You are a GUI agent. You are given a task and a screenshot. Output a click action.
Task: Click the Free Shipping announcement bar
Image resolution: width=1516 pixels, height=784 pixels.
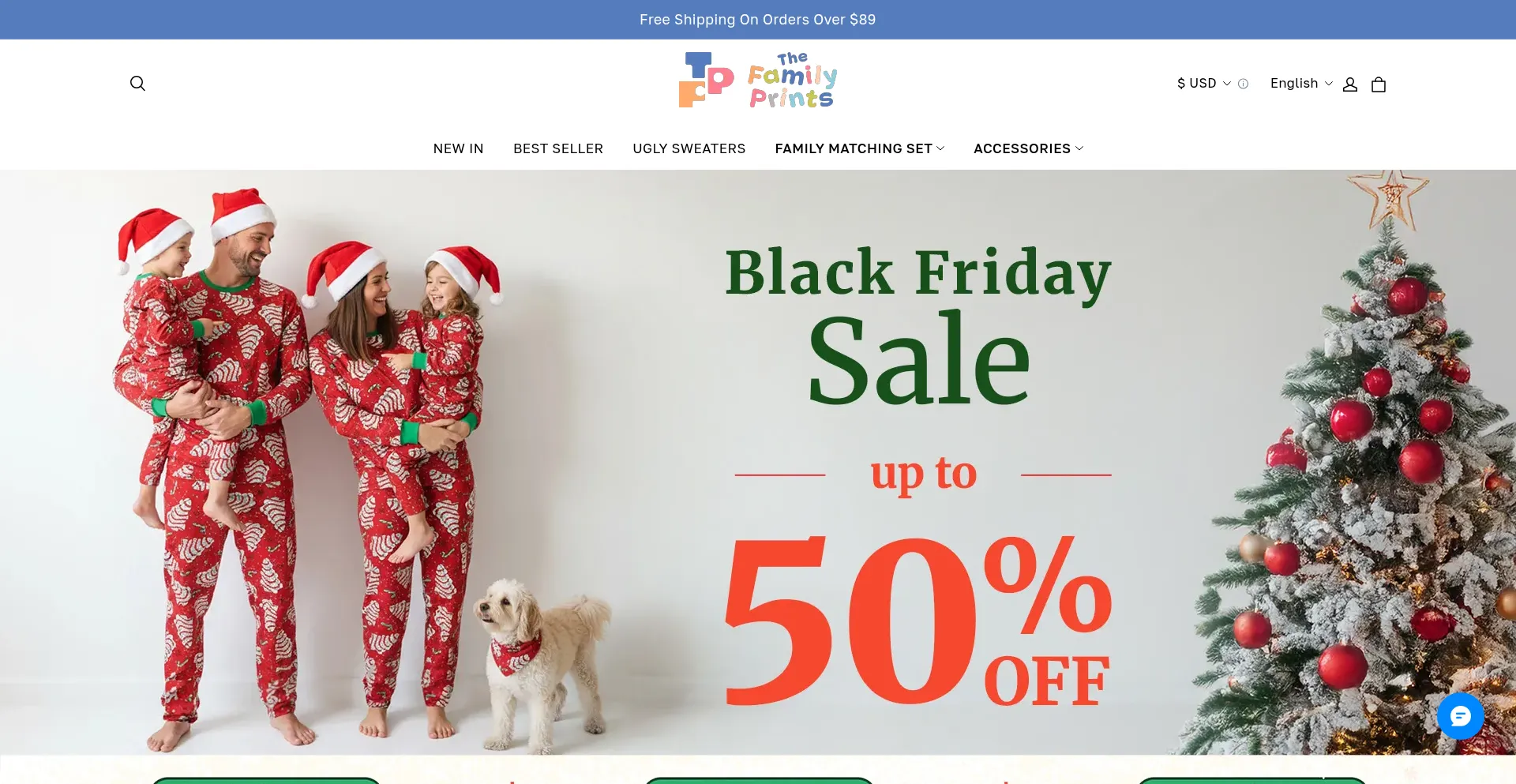758,20
